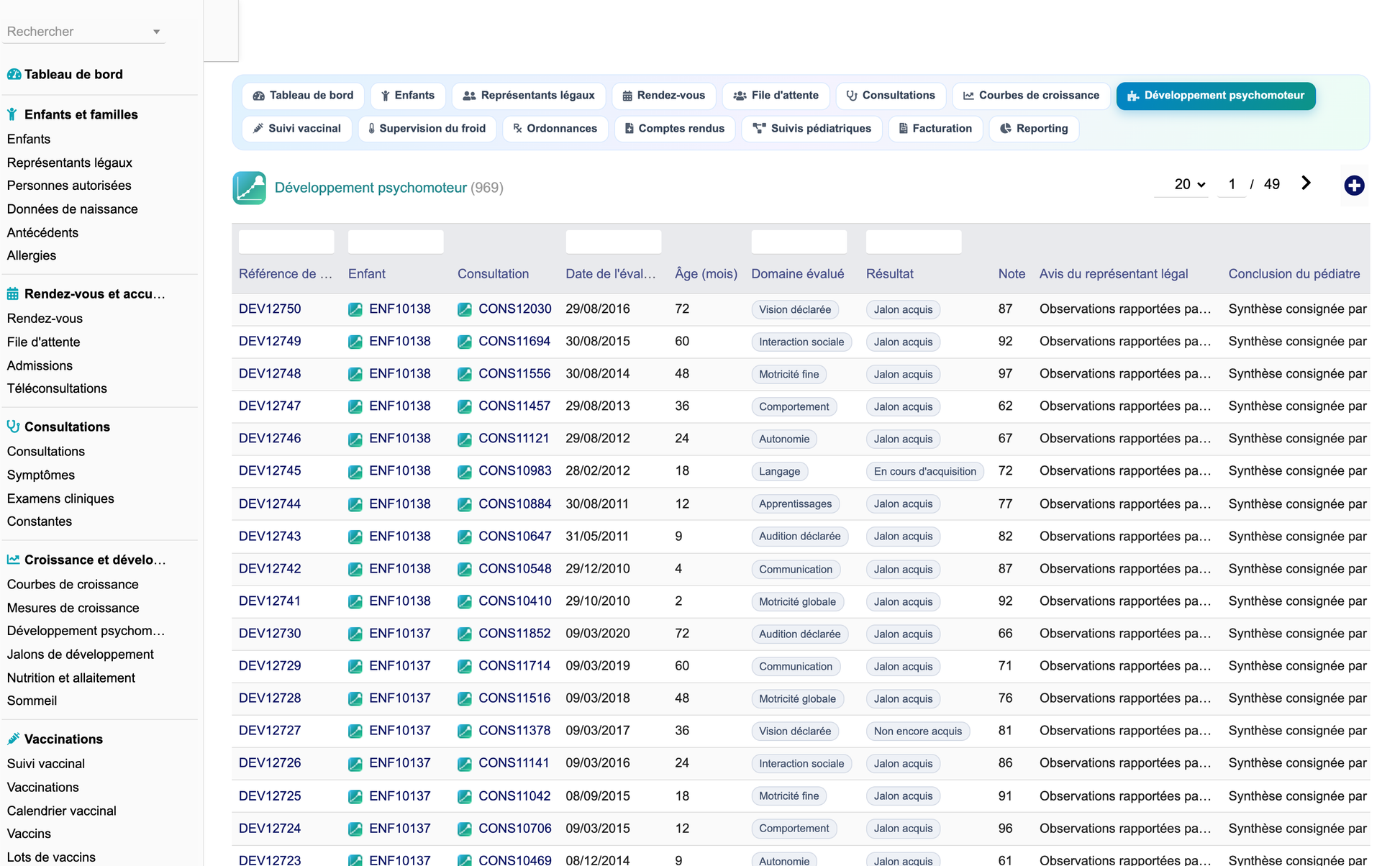The image size is (1400, 866).
Task: Click CONS11457 consultation icon
Action: click(x=465, y=406)
